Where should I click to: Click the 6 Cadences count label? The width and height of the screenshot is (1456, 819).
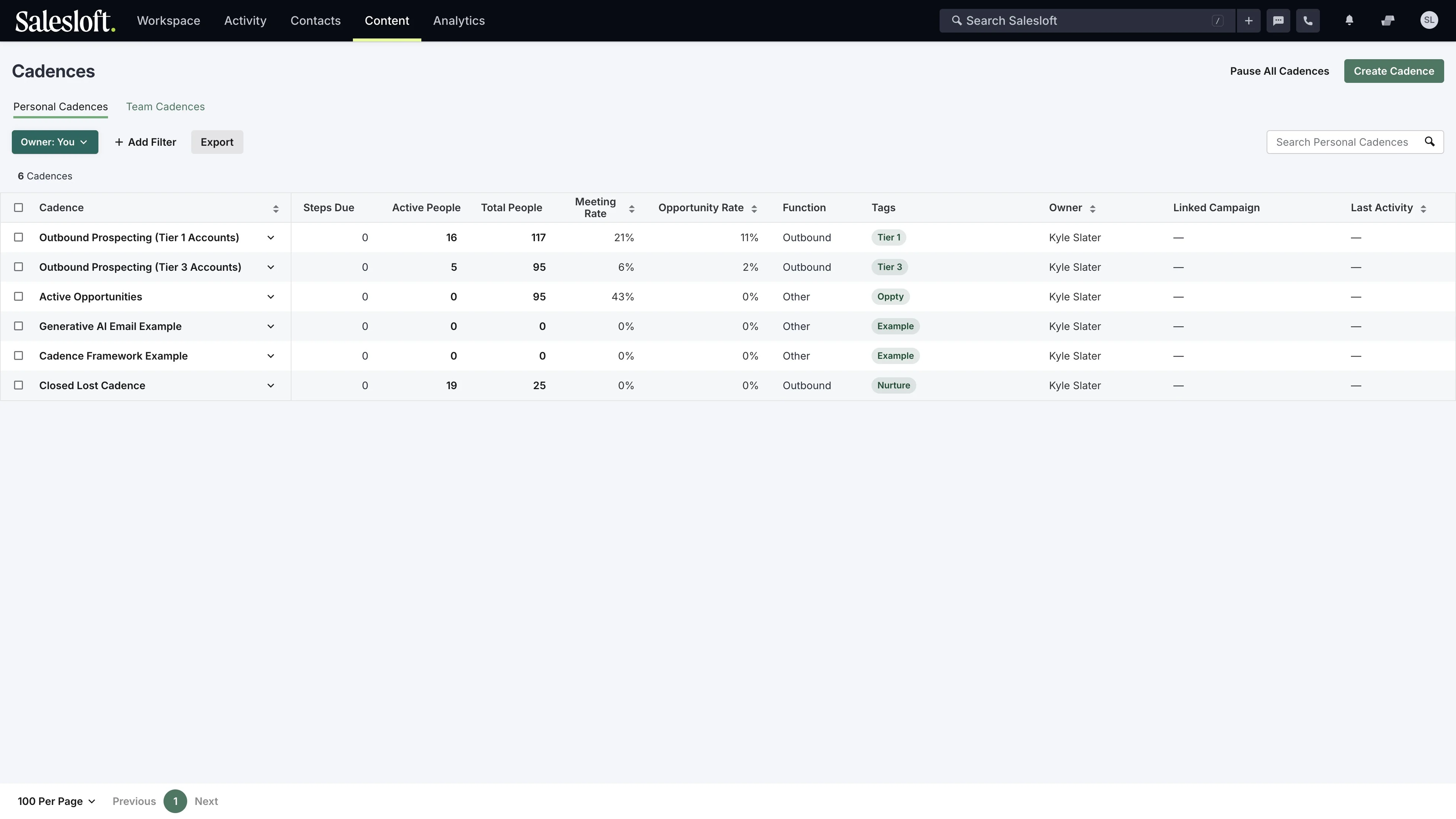pyautogui.click(x=45, y=176)
